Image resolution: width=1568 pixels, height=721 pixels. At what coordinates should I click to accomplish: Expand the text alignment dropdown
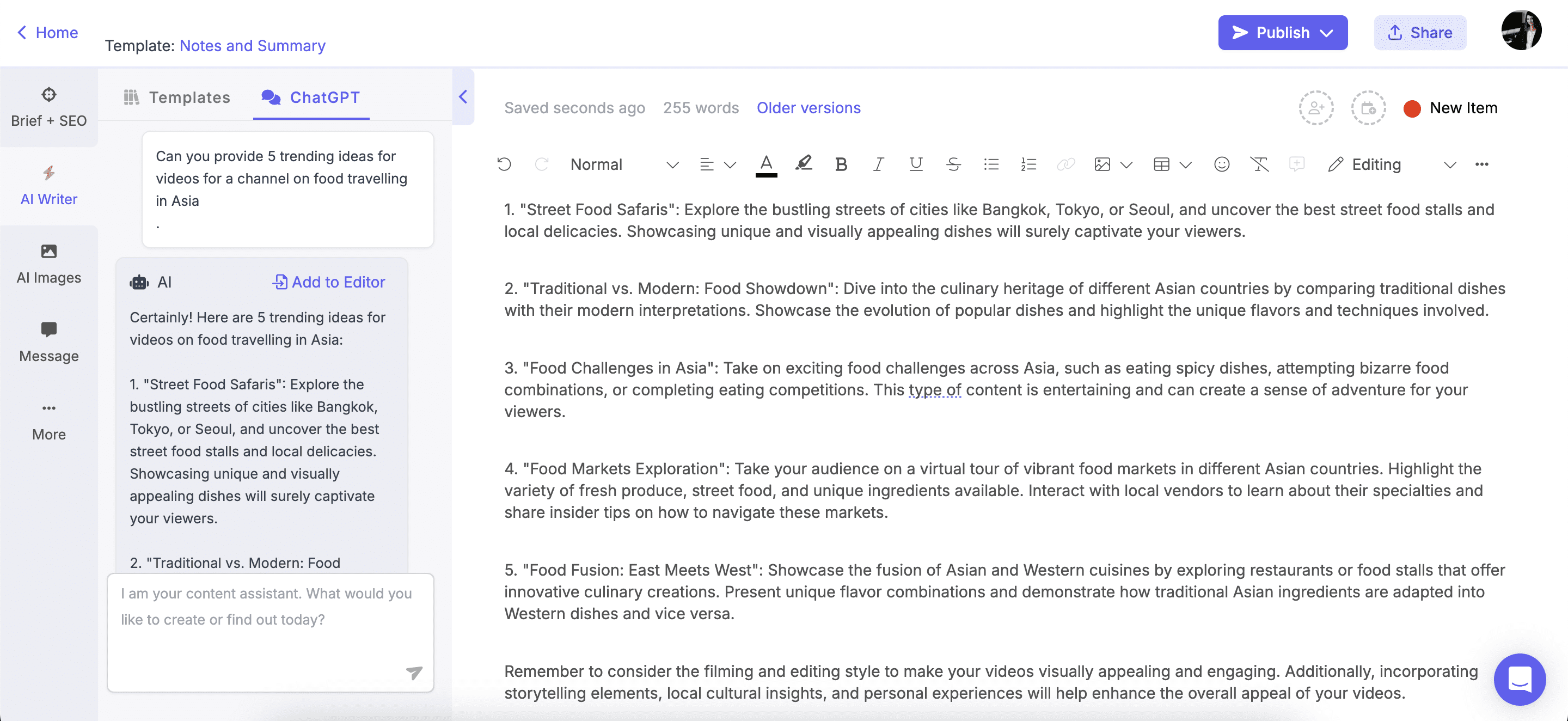(729, 164)
